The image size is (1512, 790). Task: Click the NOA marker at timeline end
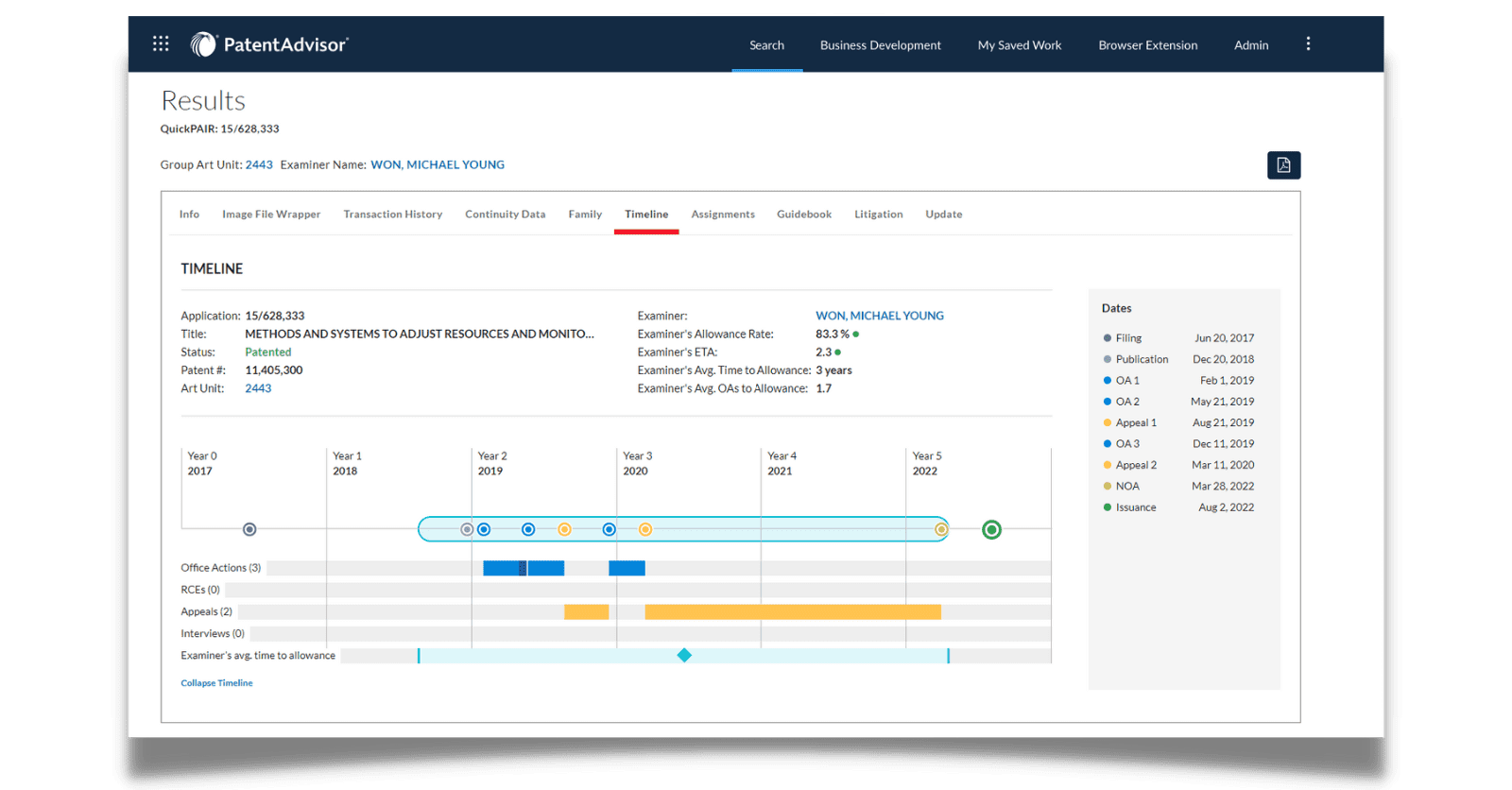coord(941,530)
